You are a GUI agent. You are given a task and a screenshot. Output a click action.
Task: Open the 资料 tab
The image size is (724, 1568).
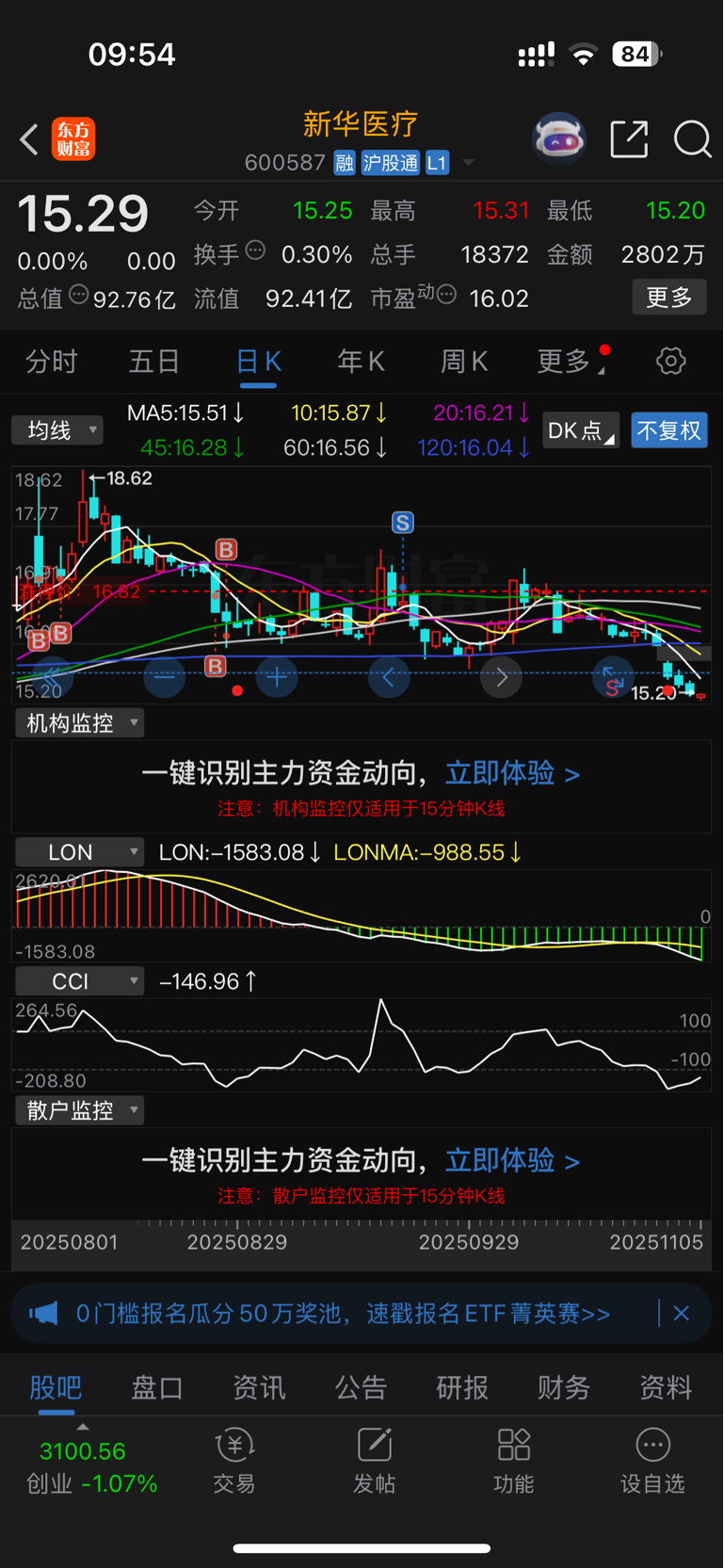click(x=666, y=1387)
